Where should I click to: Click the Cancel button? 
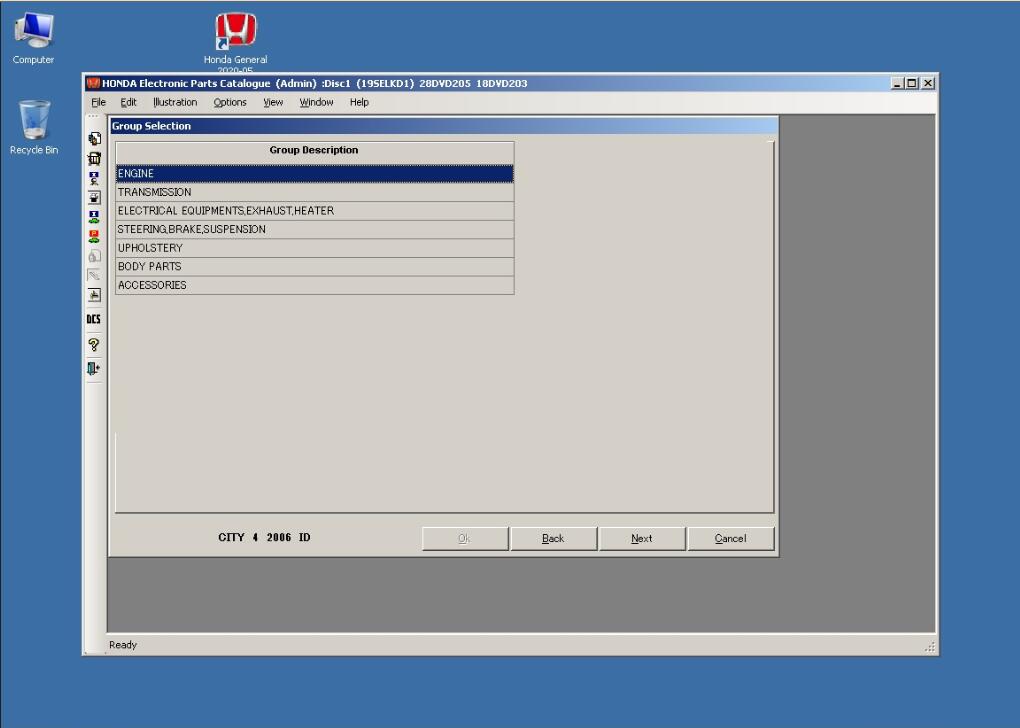[x=731, y=539]
